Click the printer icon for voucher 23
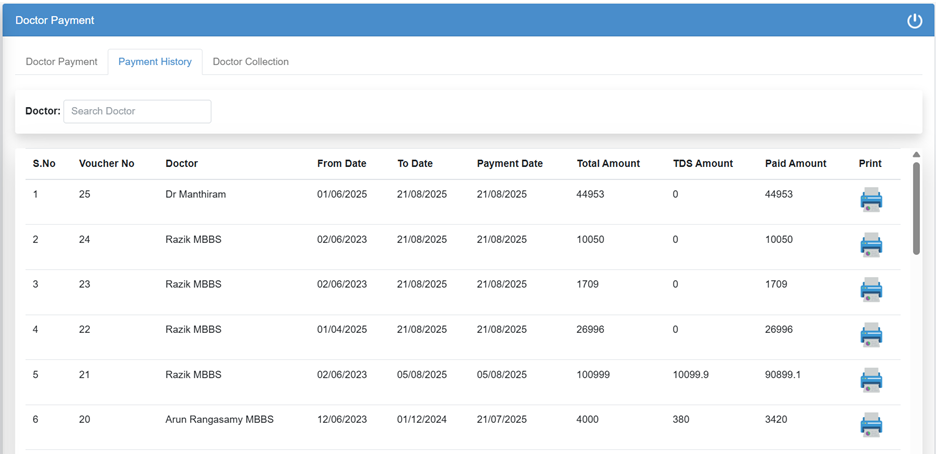Image resolution: width=936 pixels, height=454 pixels. 871,290
